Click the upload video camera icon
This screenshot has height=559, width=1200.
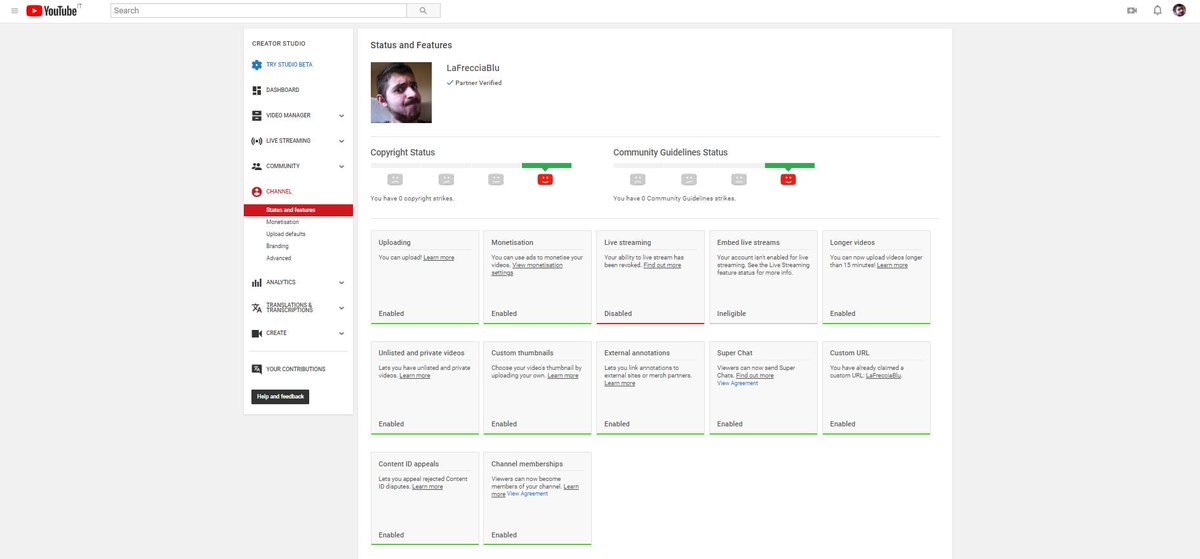pyautogui.click(x=1132, y=10)
